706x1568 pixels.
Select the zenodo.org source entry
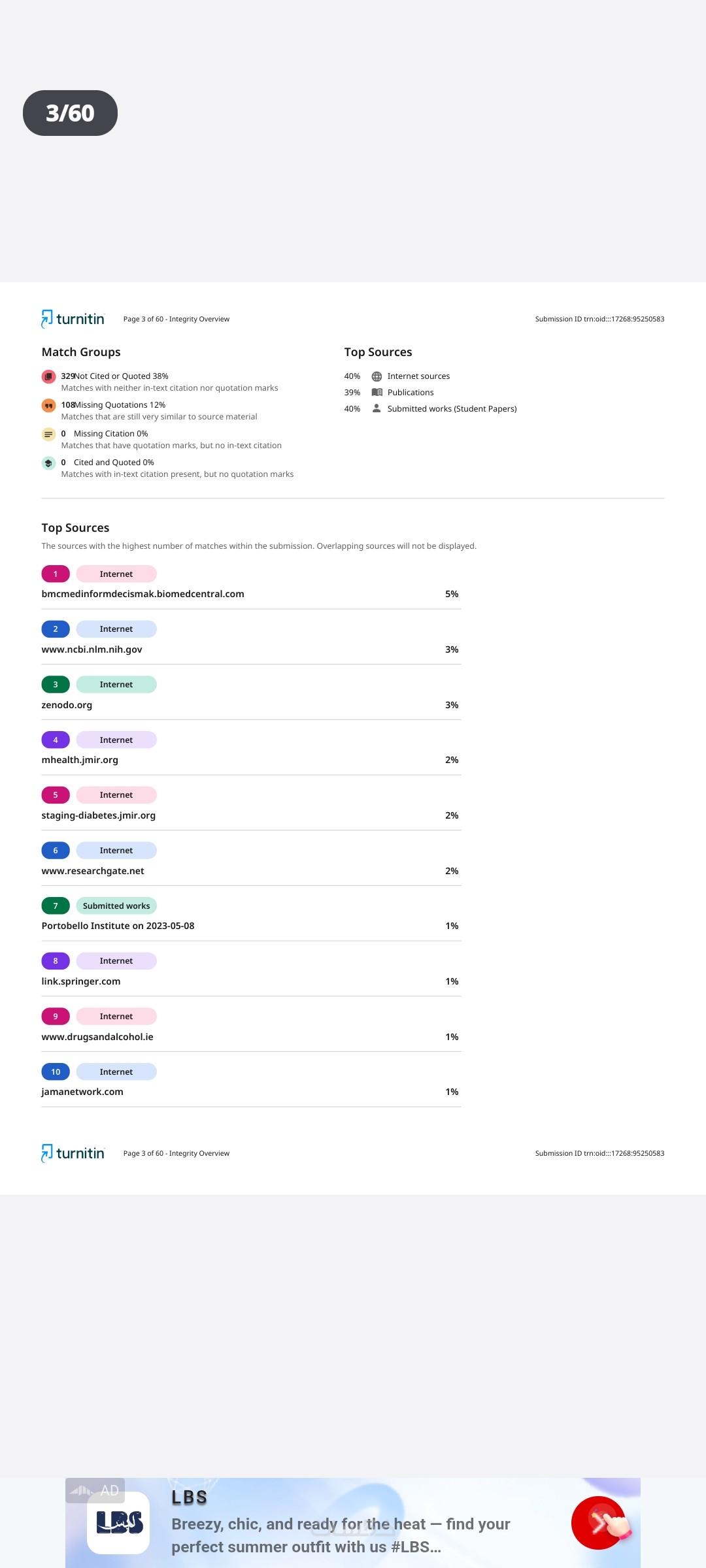pyautogui.click(x=67, y=705)
